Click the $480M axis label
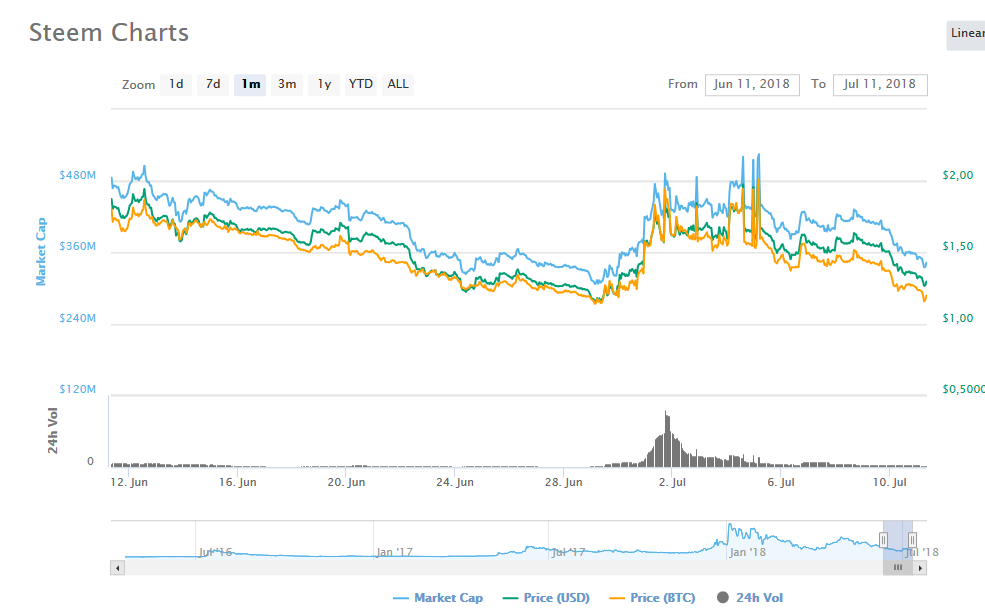The image size is (985, 610). click(77, 175)
